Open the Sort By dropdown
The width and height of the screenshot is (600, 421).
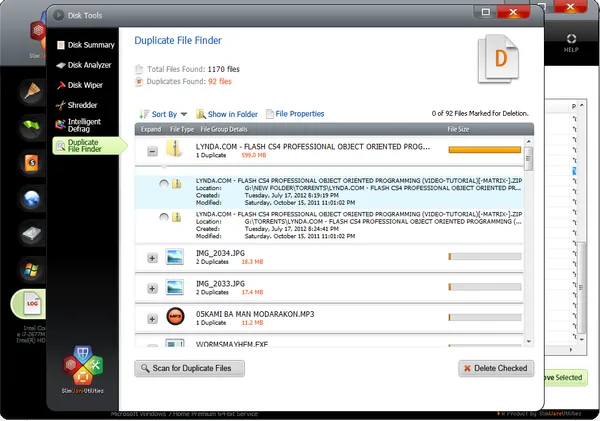click(163, 114)
